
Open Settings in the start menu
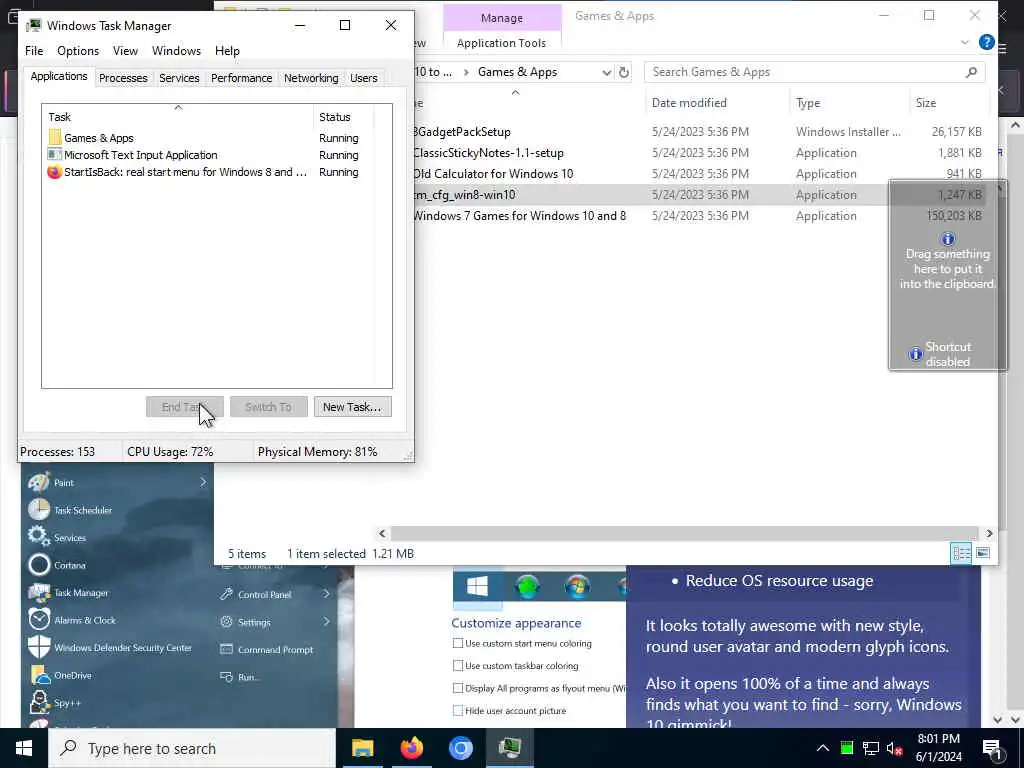tap(254, 622)
